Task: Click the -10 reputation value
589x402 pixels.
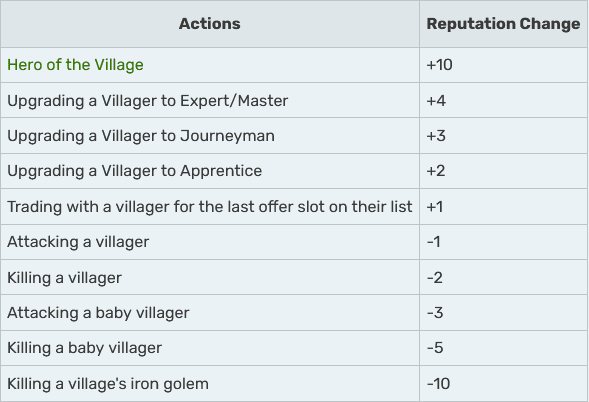Action: coord(438,384)
